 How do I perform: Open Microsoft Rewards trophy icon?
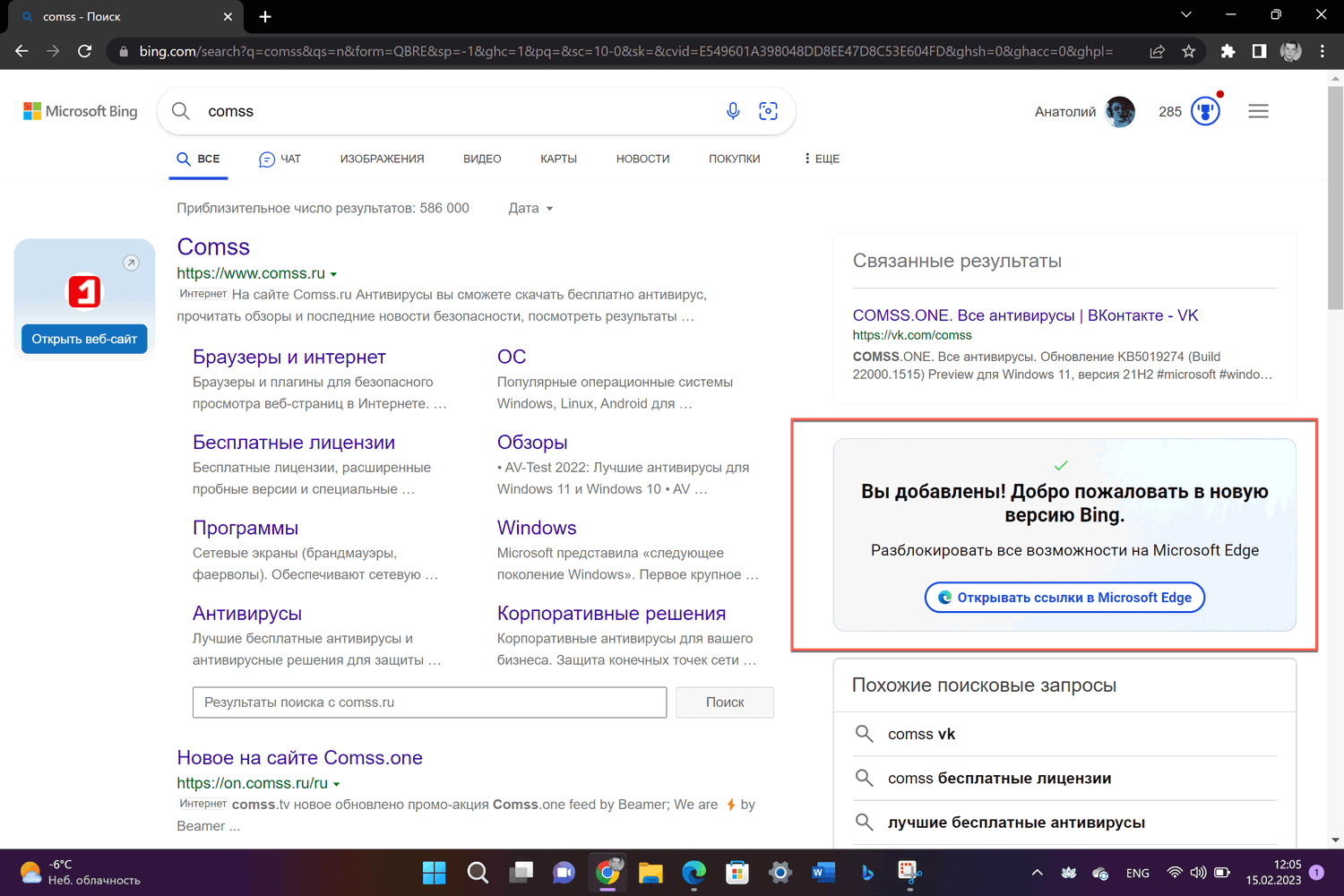tap(1206, 111)
